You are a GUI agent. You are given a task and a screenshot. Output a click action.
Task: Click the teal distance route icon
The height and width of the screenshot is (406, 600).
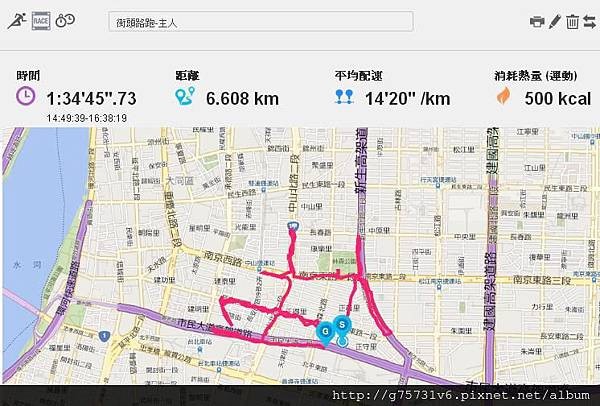pos(185,96)
